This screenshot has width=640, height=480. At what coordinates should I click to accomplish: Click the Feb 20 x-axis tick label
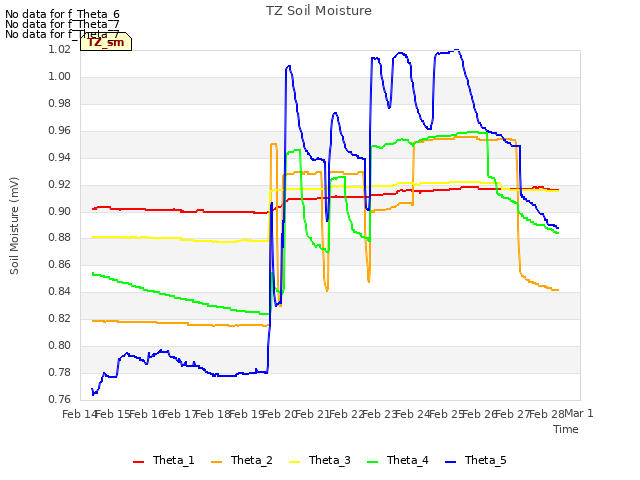280,414
